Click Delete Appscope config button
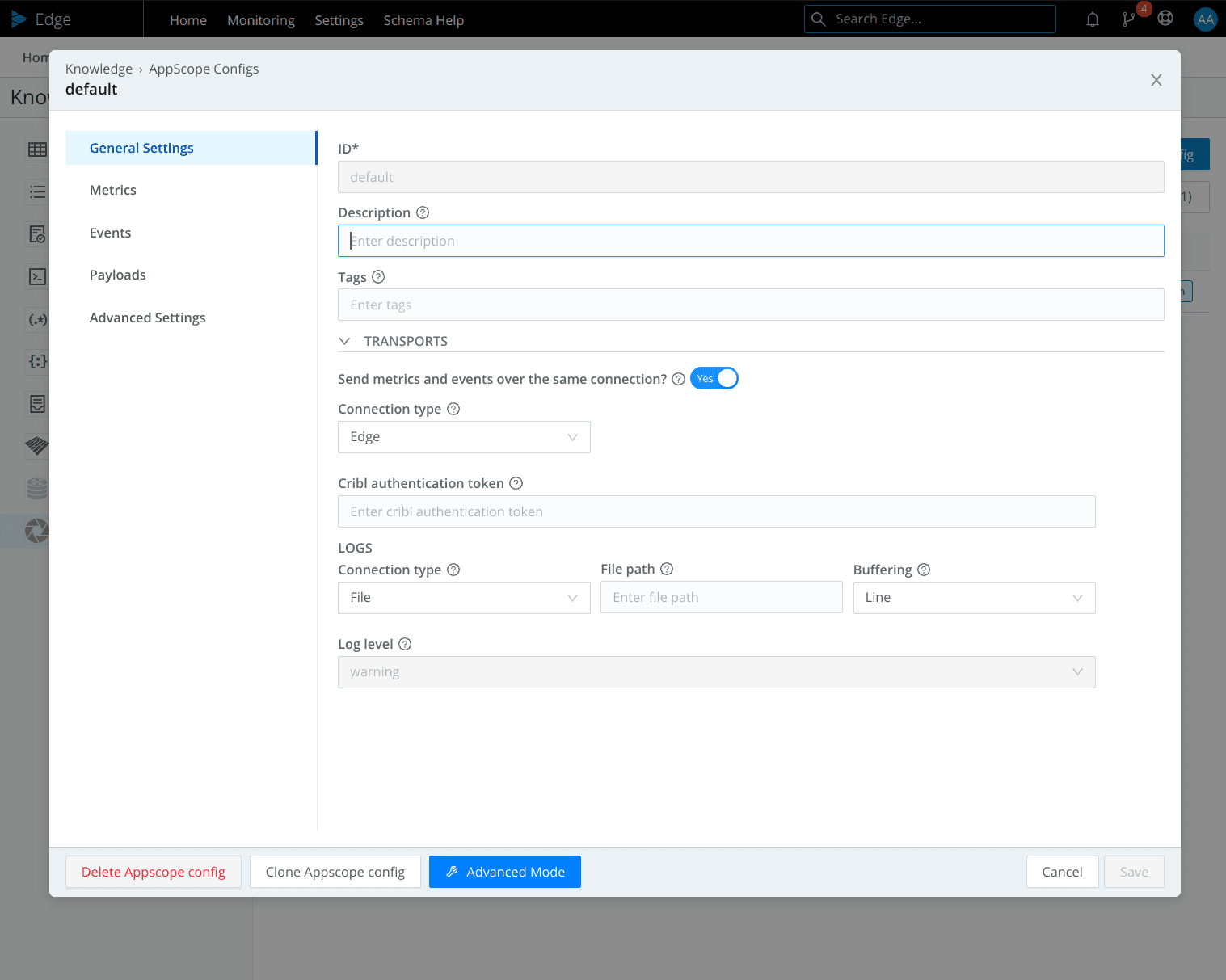The image size is (1226, 980). (154, 872)
